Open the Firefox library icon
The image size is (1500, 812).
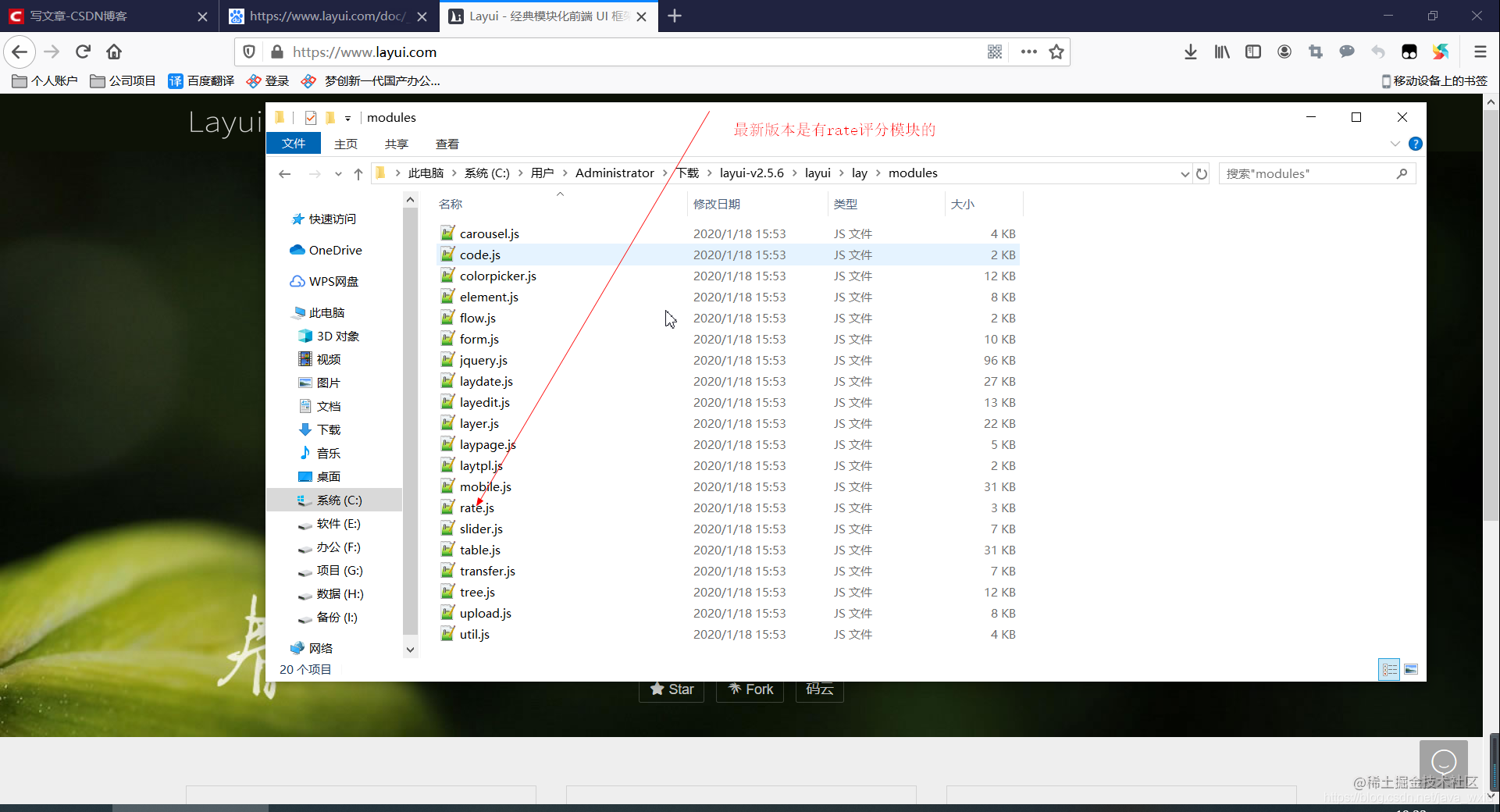point(1221,52)
